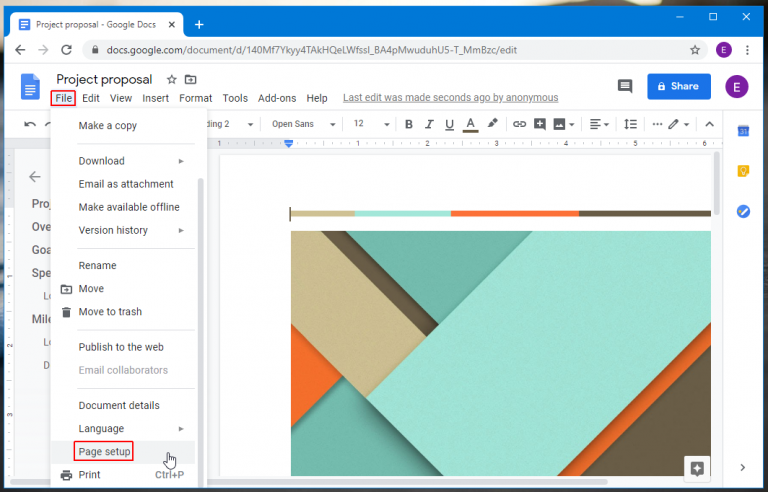Open the View menu
The height and width of the screenshot is (492, 768).
point(120,98)
